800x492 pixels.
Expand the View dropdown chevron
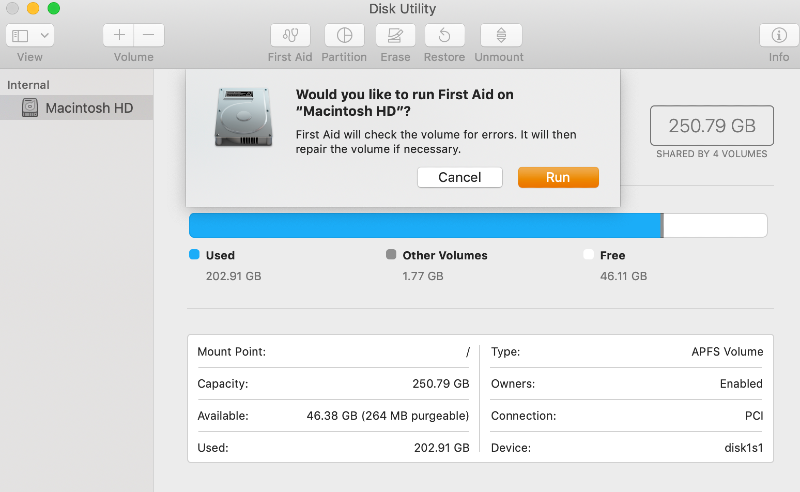tap(44, 36)
